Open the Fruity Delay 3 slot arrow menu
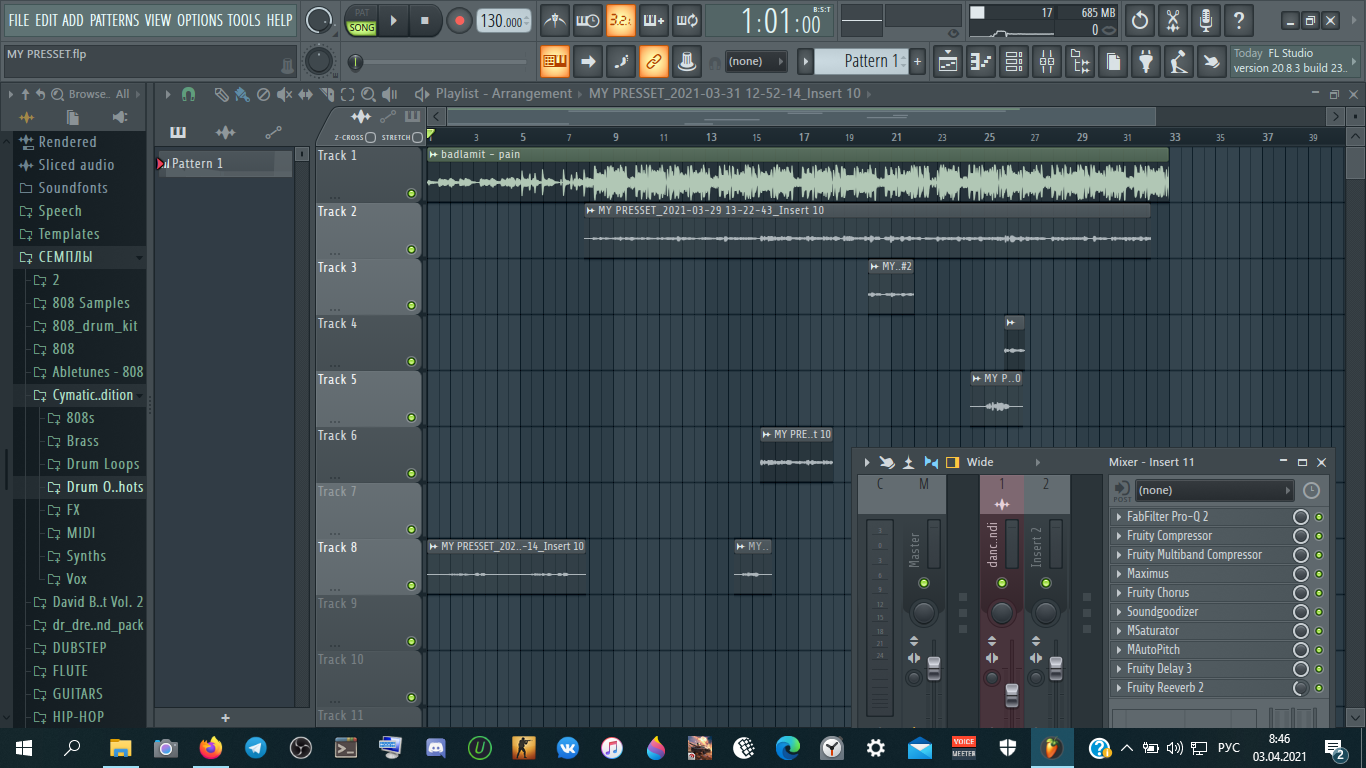1366x768 pixels. 1119,669
